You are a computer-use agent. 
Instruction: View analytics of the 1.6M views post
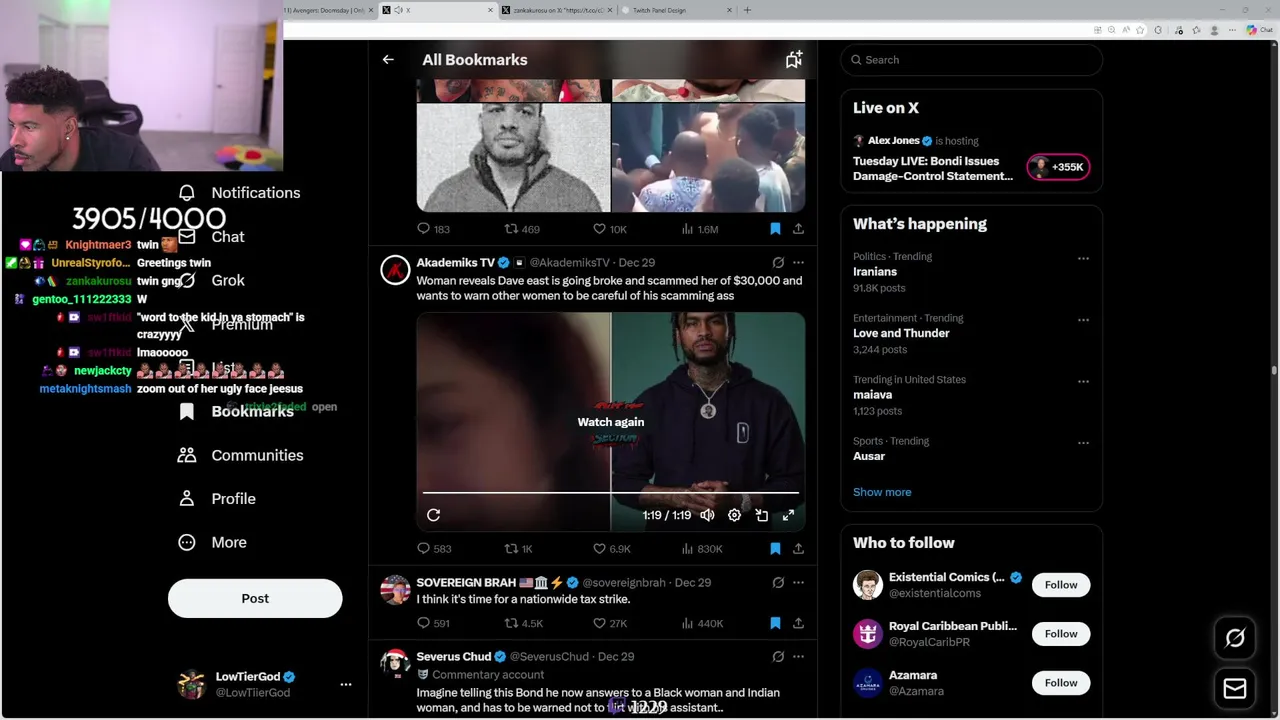pos(700,229)
